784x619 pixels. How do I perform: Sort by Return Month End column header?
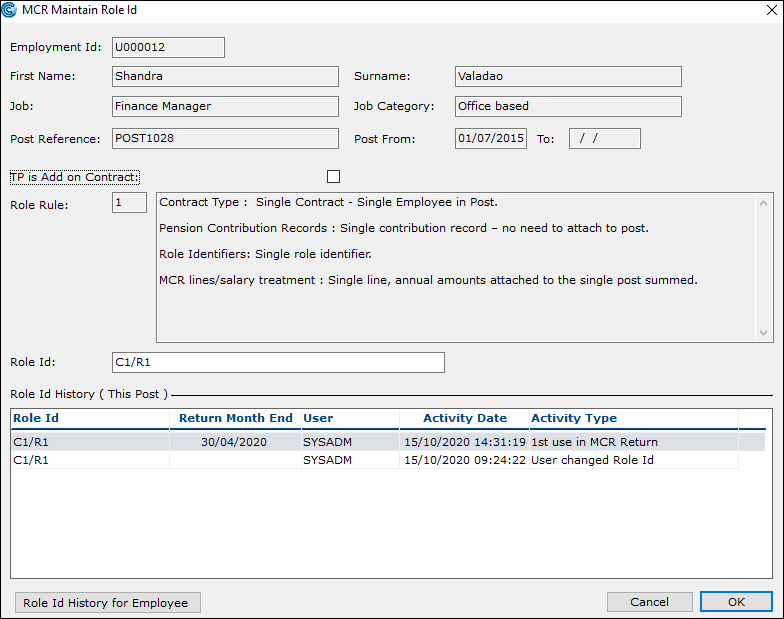coord(236,418)
